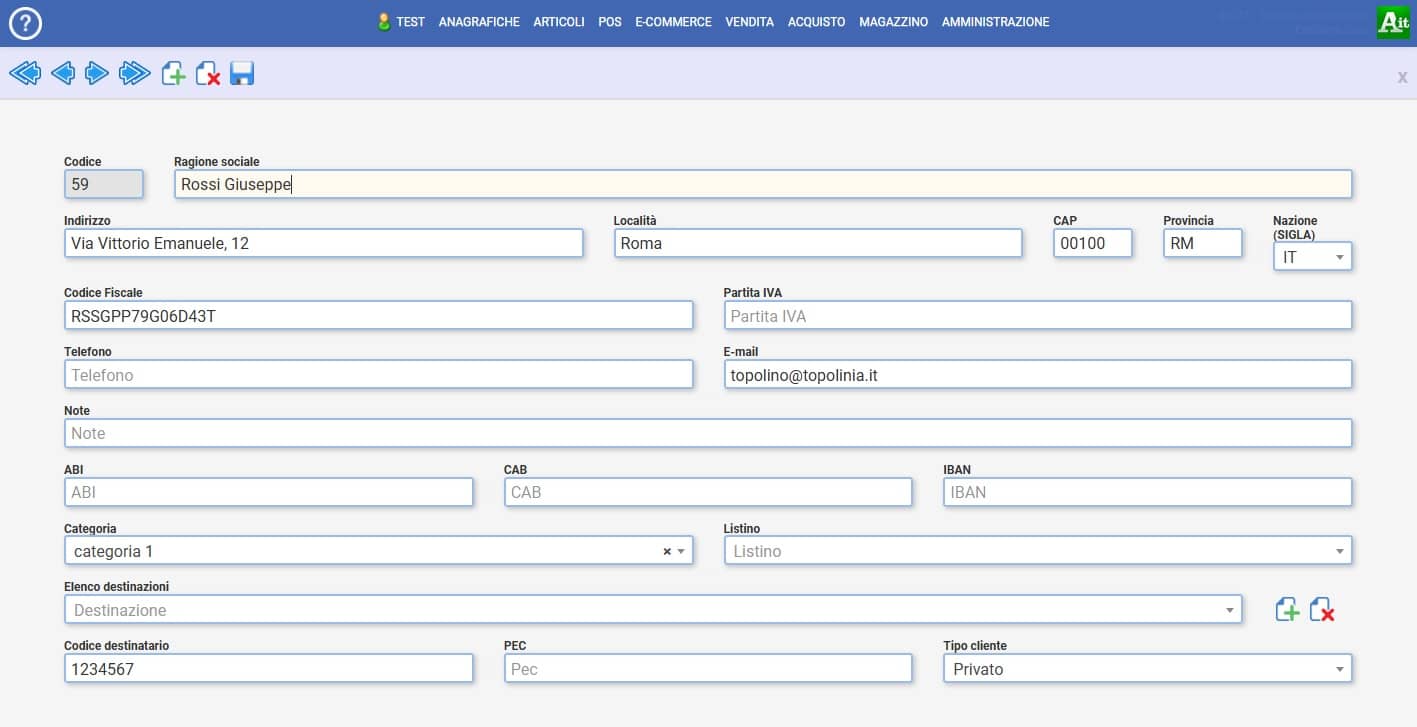Save the record with the floppy disk icon
This screenshot has height=727, width=1417.
click(x=242, y=73)
